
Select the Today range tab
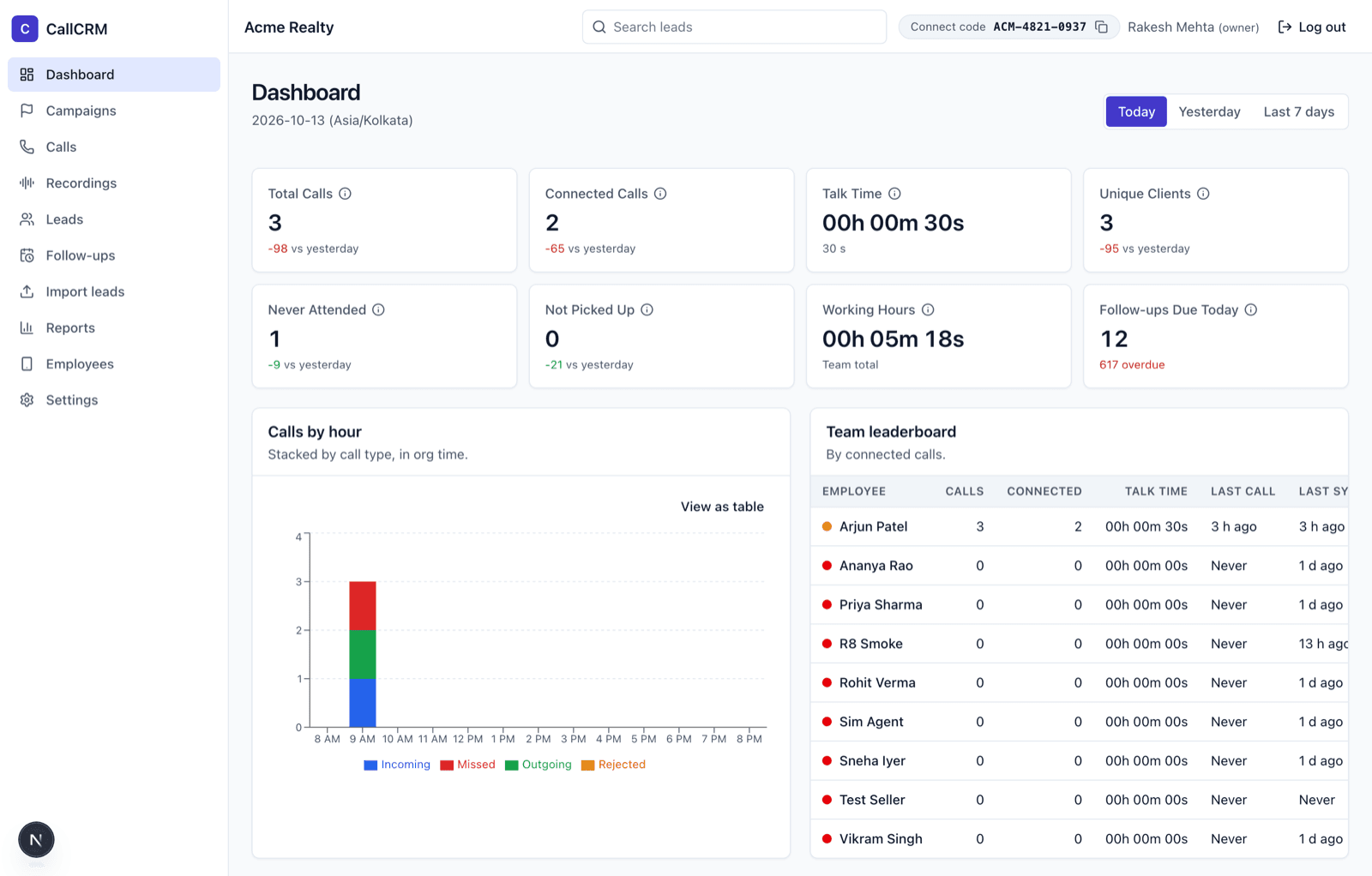point(1136,111)
